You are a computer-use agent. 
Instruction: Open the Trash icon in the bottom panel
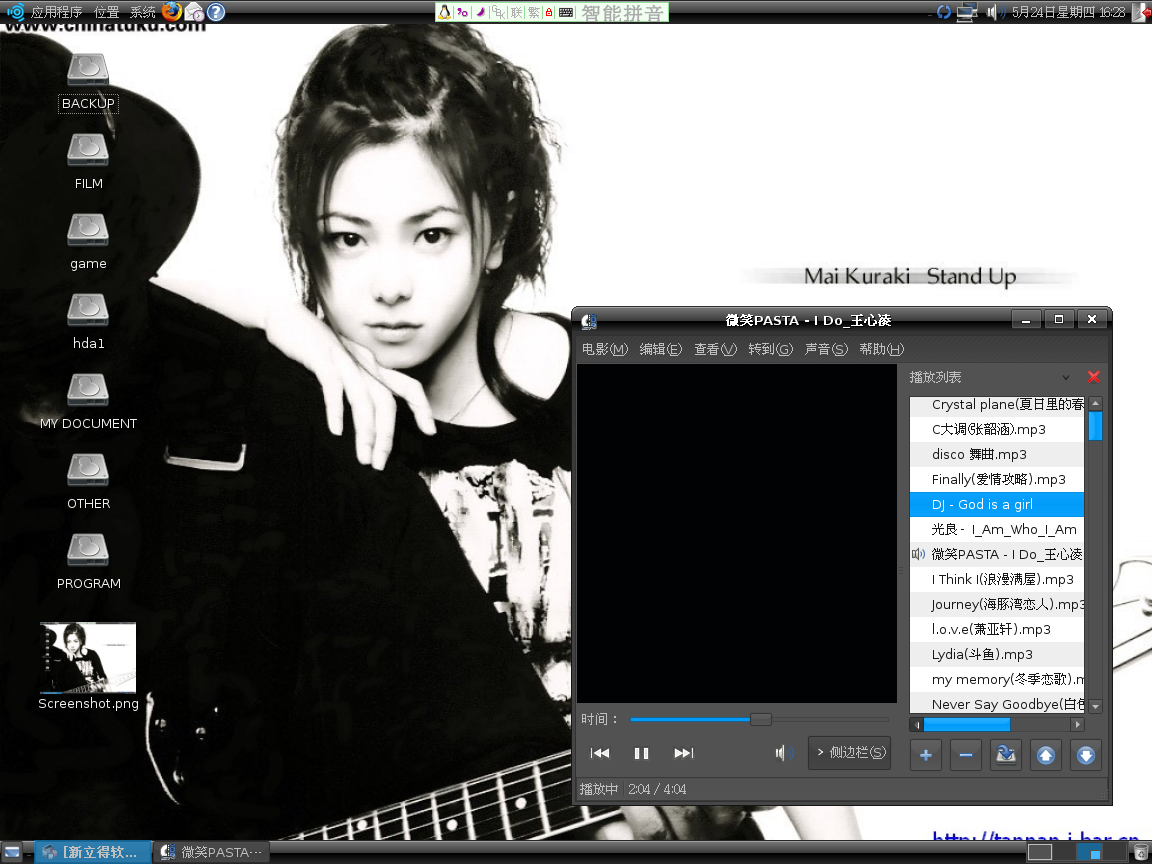1141,852
